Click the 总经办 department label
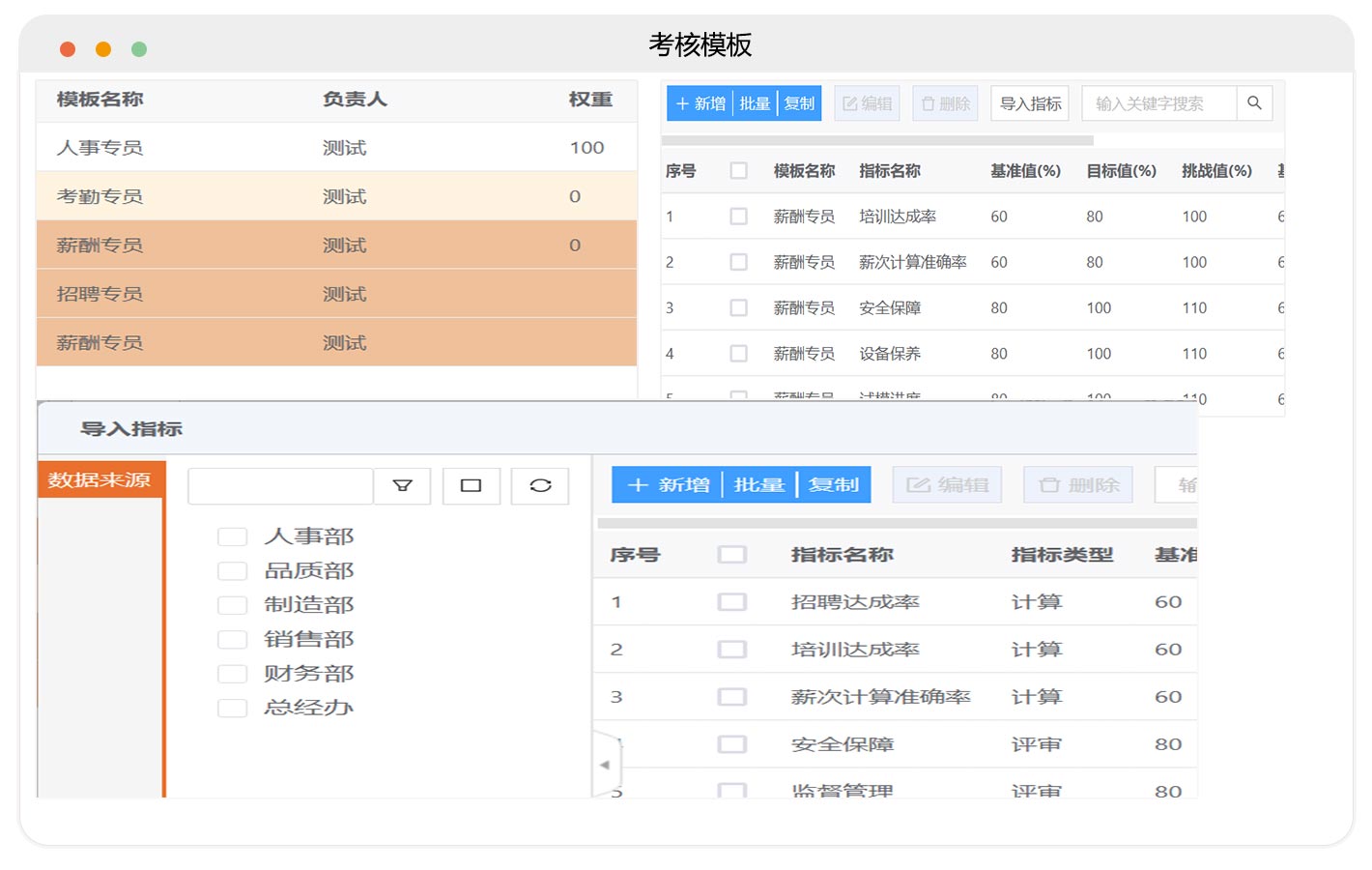 [x=309, y=708]
